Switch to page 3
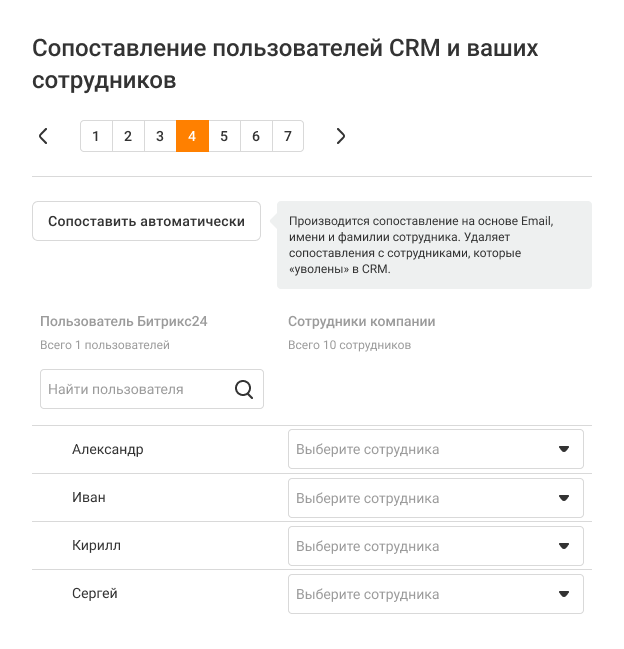Viewport: 624px width, 649px height. pyautogui.click(x=160, y=136)
